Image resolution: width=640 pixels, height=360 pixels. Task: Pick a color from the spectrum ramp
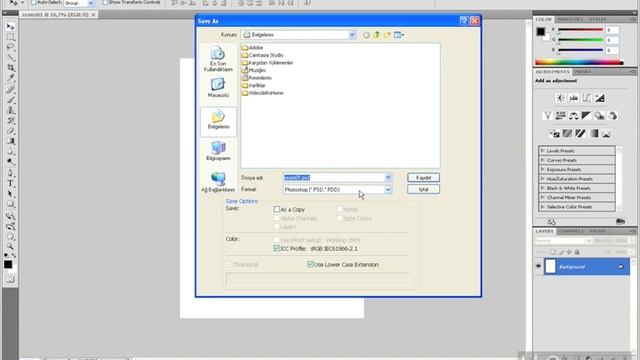579,62
